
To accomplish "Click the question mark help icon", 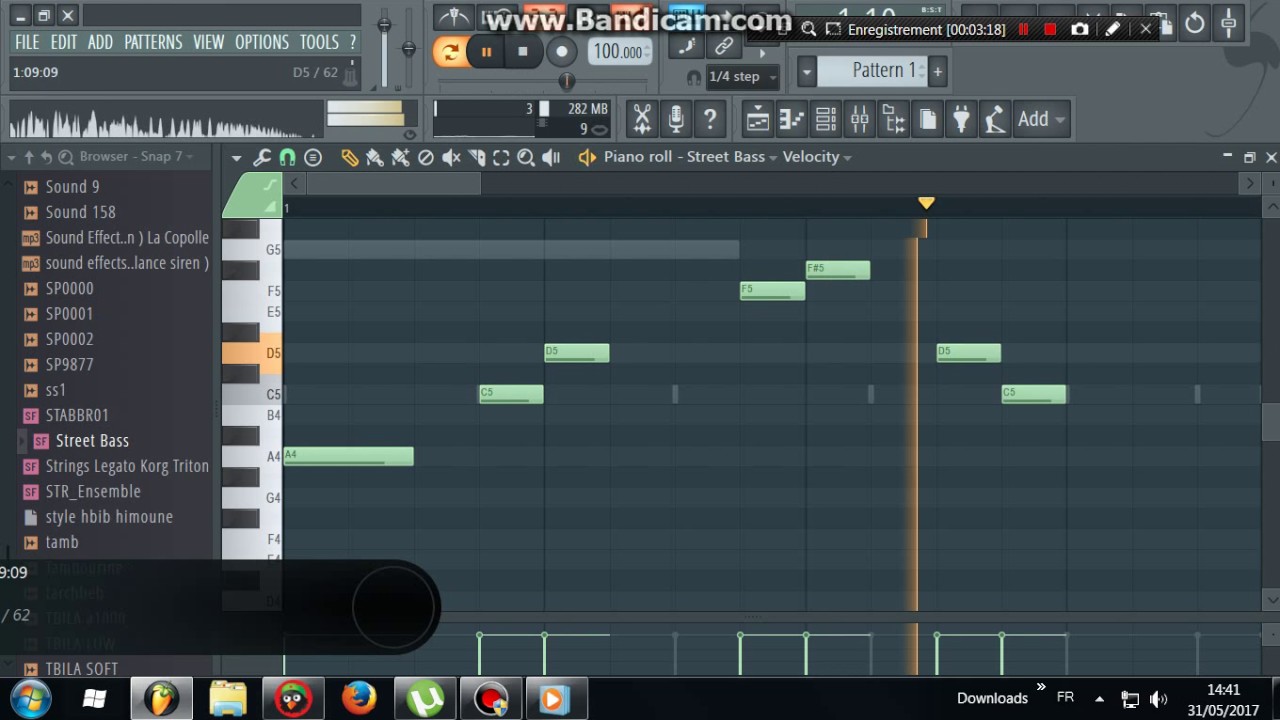I will tap(710, 119).
